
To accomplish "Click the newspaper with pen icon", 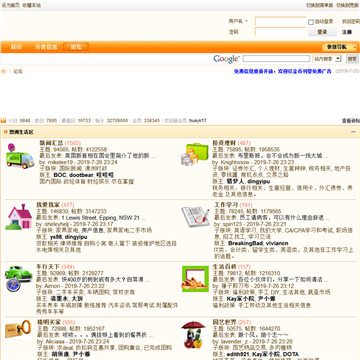I will tap(196, 217).
